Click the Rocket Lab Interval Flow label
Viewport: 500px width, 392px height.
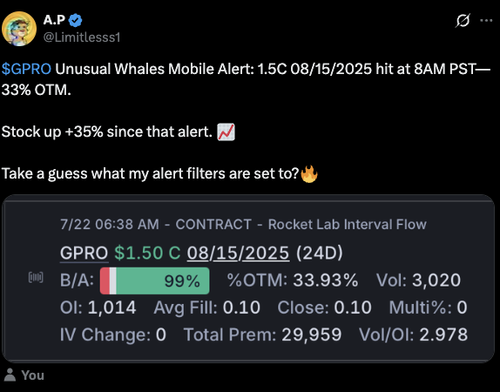(x=347, y=224)
